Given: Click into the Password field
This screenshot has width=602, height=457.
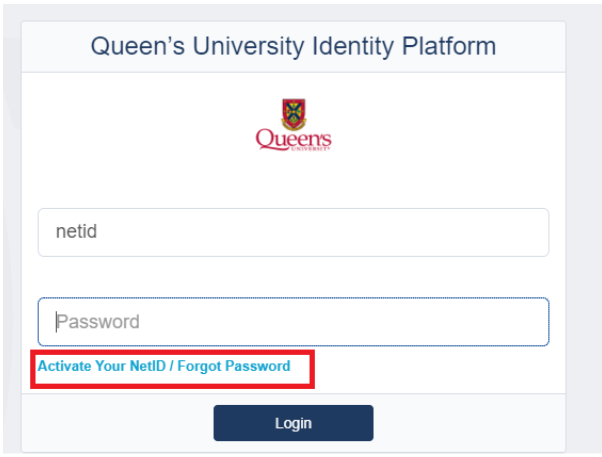Looking at the screenshot, I should click(x=293, y=322).
